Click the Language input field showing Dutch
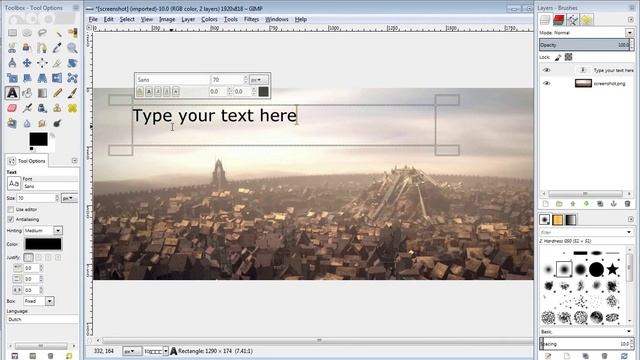640x360 pixels. coord(42,320)
